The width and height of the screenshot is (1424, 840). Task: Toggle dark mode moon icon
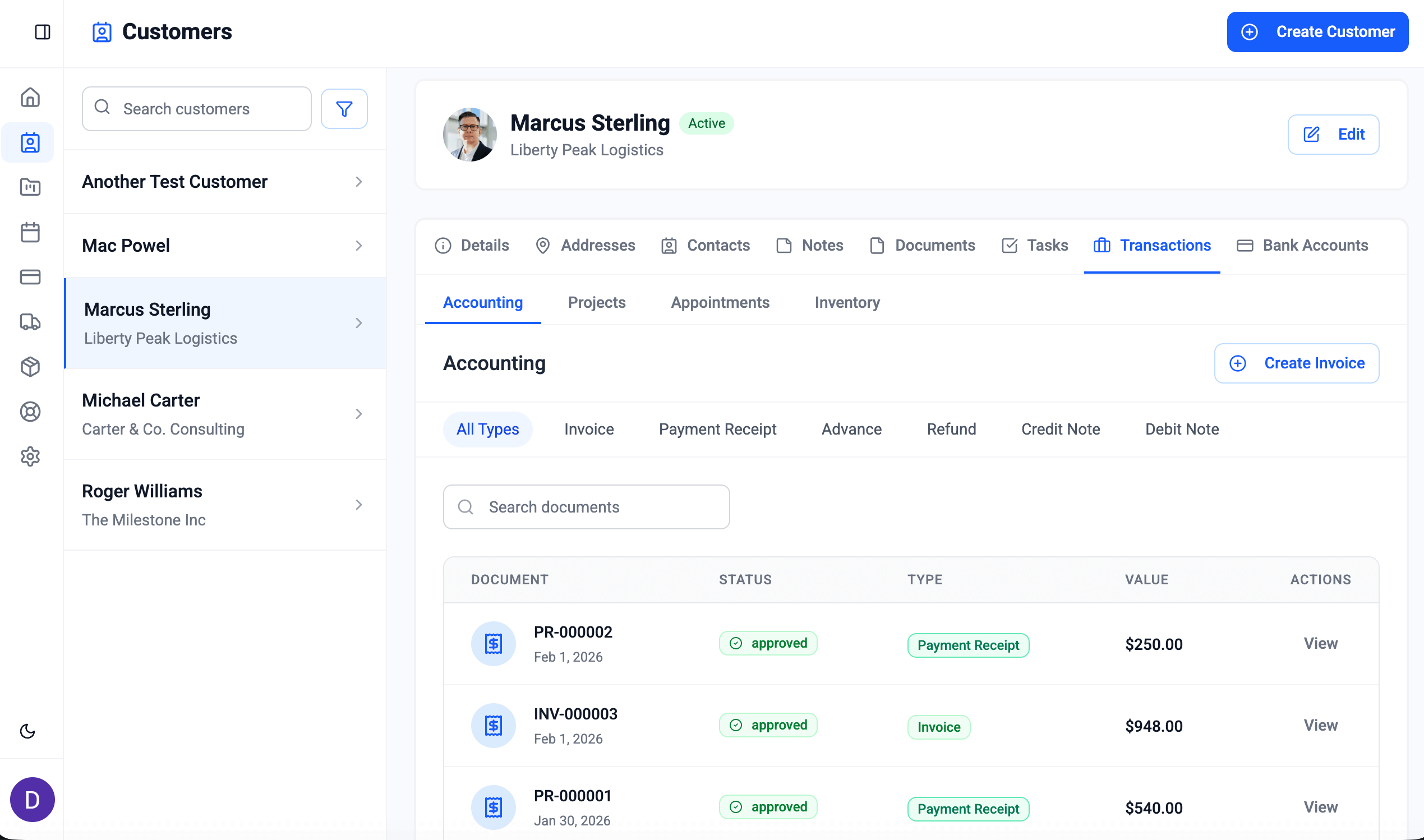27,731
